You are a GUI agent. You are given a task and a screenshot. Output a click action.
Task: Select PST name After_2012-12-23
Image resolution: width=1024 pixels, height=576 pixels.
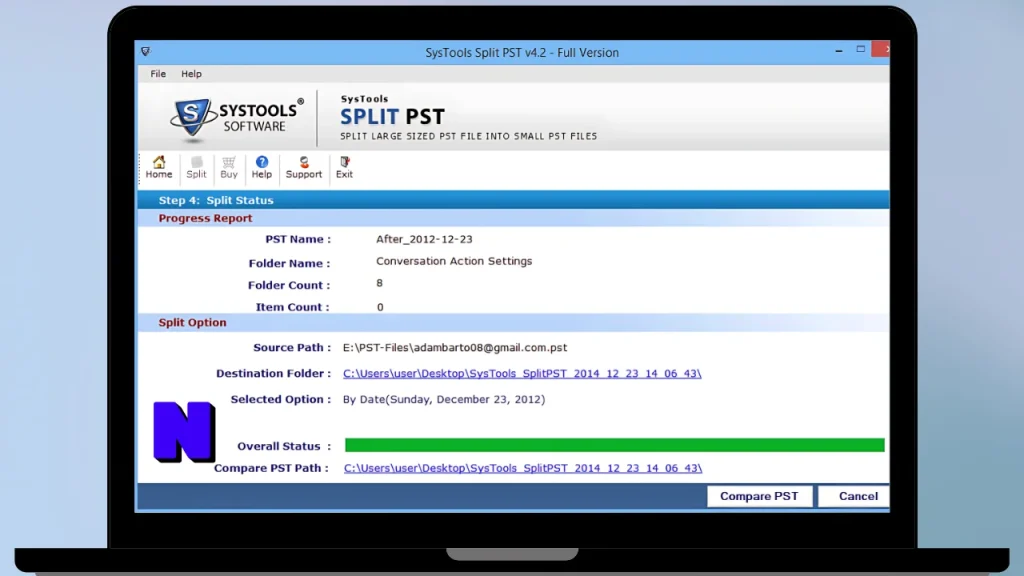click(424, 240)
